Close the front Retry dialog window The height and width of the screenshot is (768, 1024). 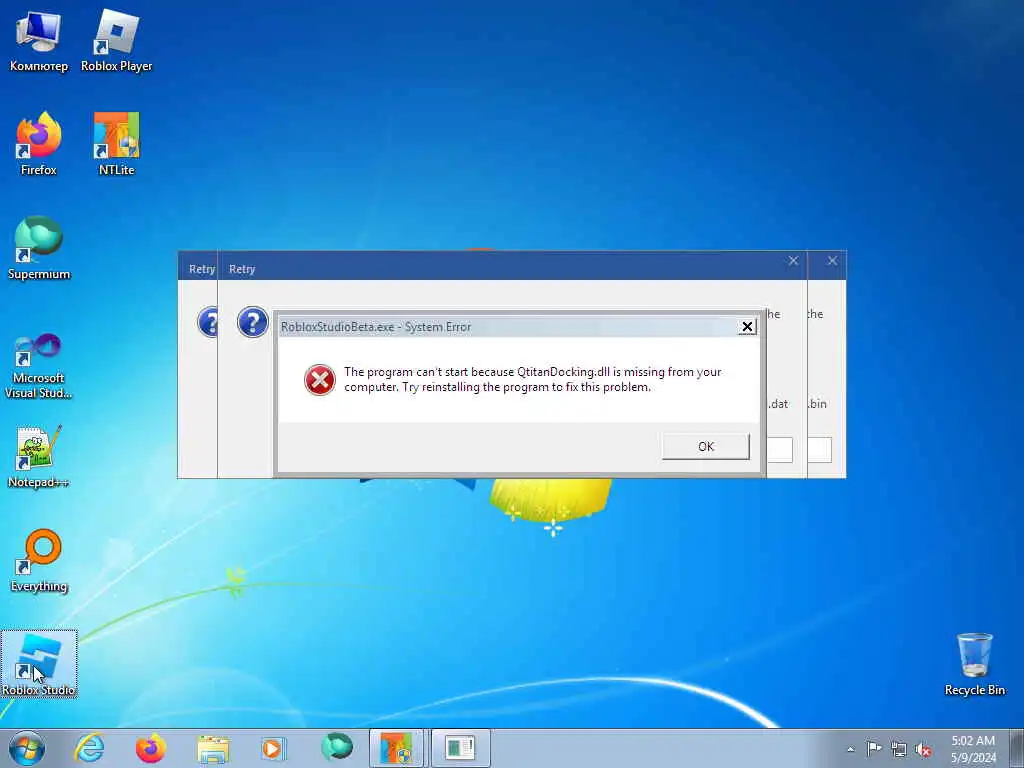(793, 261)
